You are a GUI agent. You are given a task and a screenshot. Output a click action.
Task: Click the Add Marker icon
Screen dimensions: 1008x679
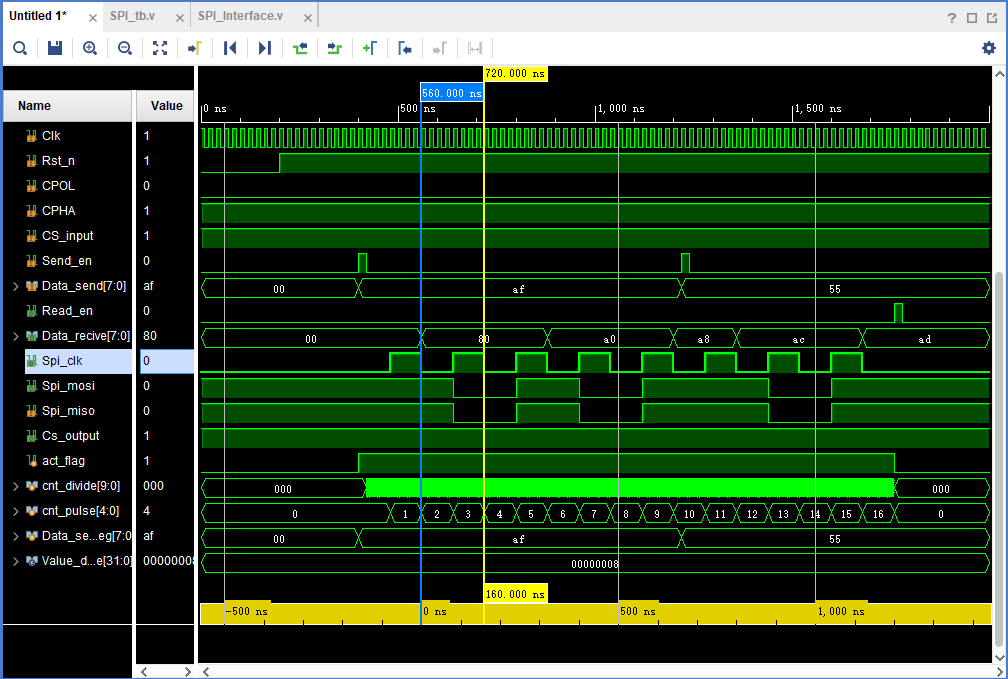pyautogui.click(x=369, y=48)
